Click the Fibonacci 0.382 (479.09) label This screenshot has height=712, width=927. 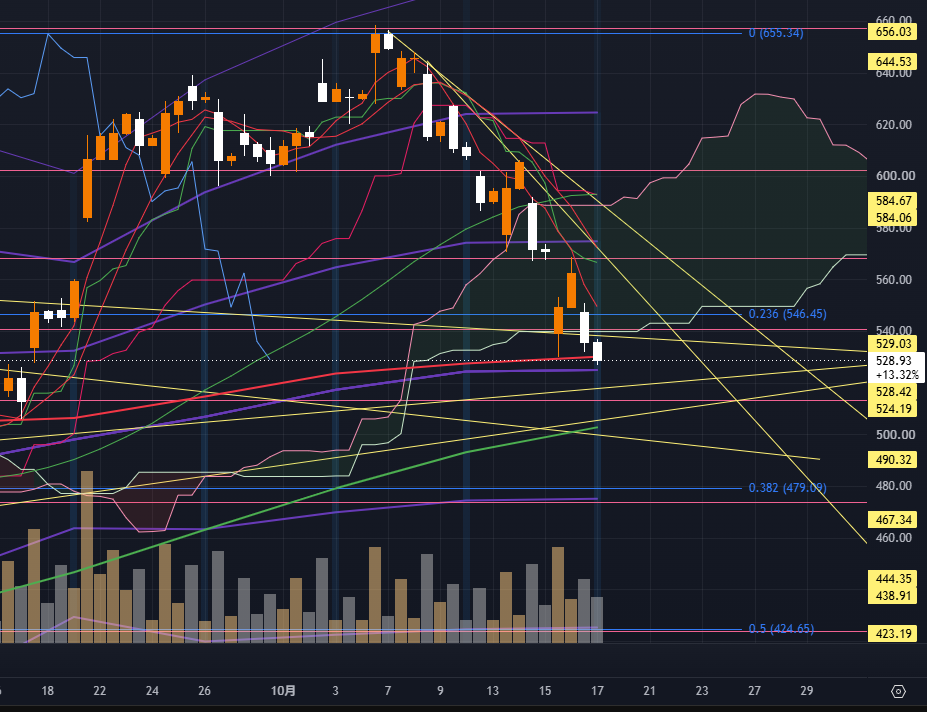click(x=787, y=488)
